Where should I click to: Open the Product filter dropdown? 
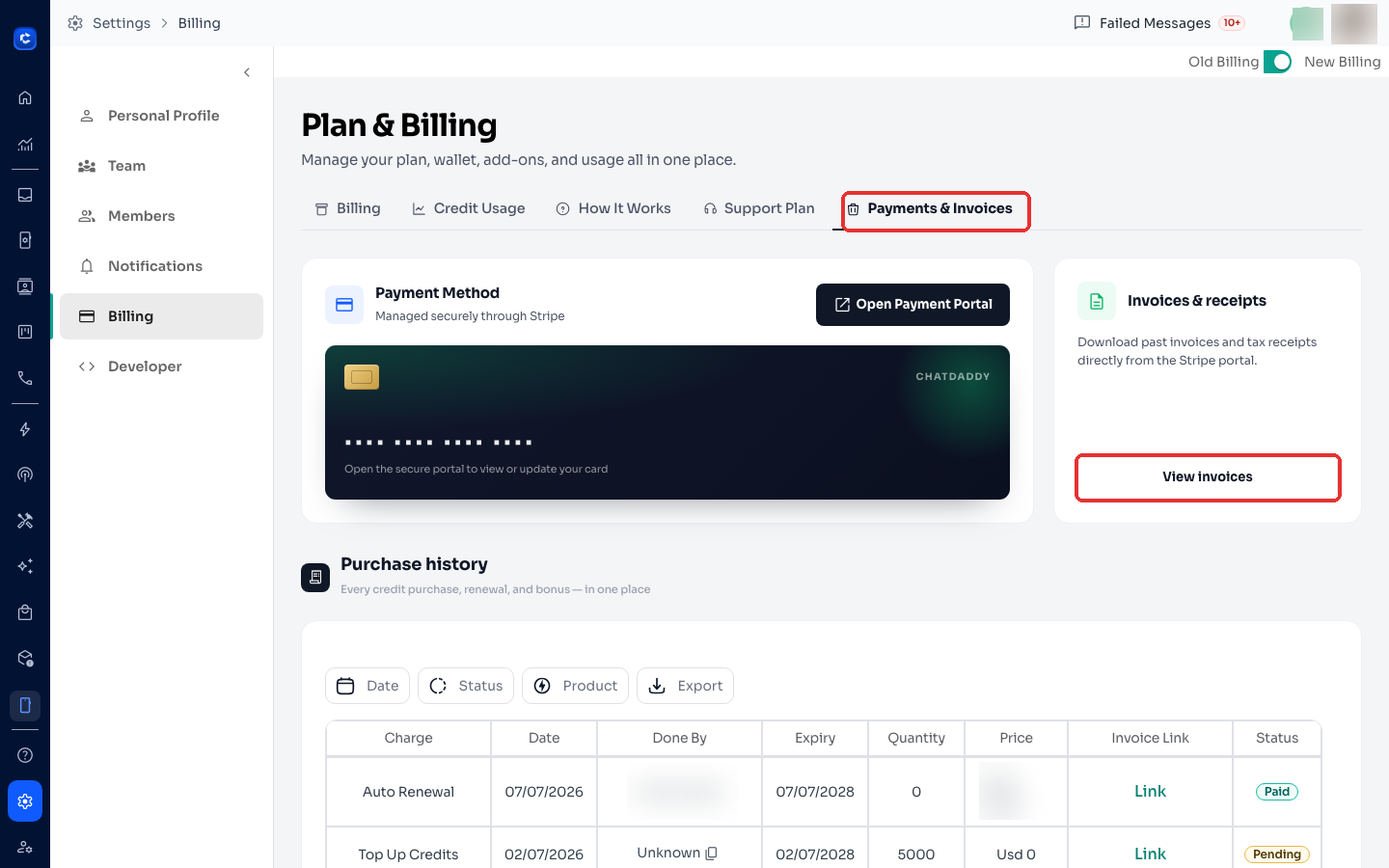pyautogui.click(x=576, y=686)
